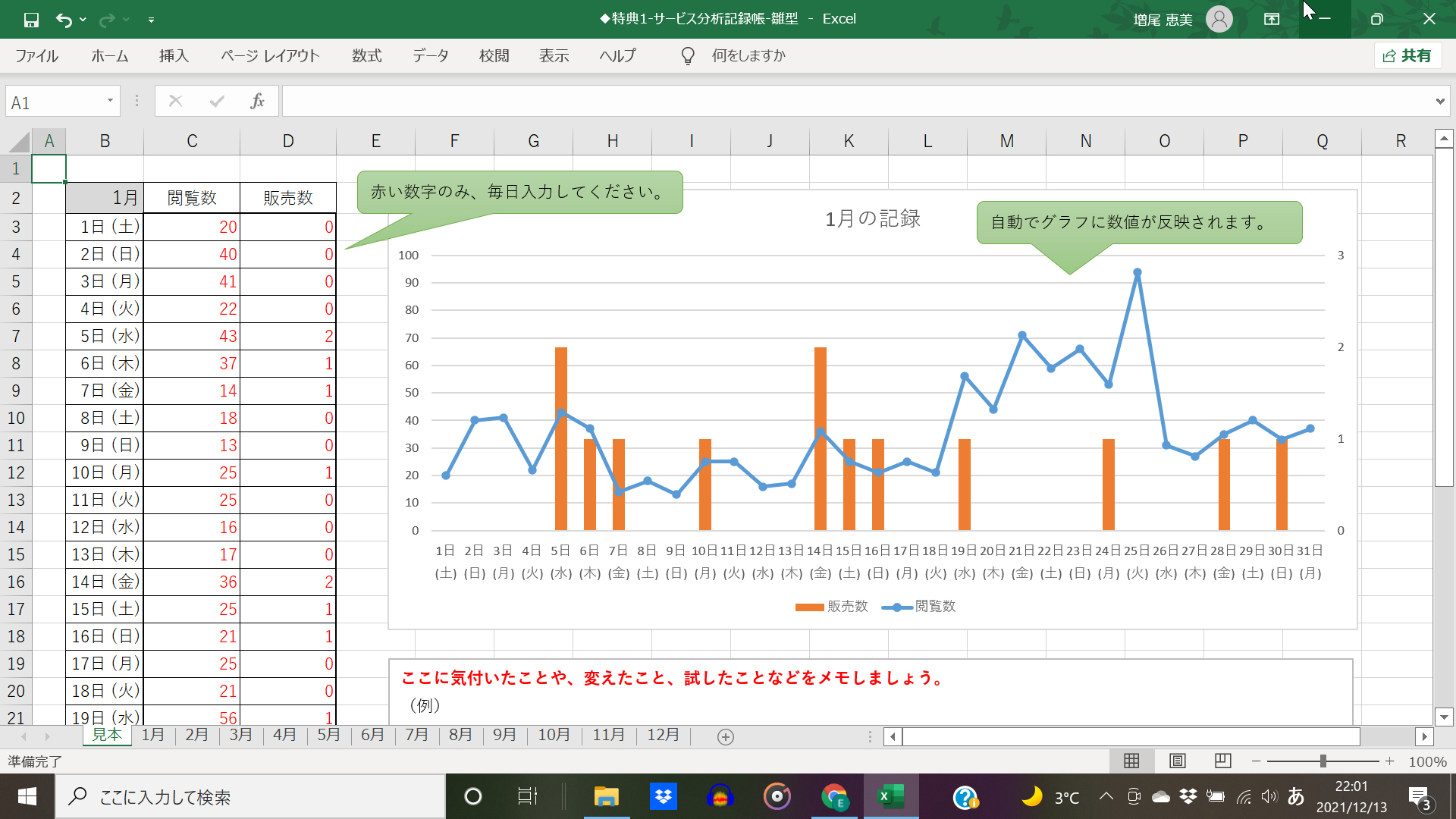
Task: Switch to the 12月 sheet tab
Action: point(663,735)
